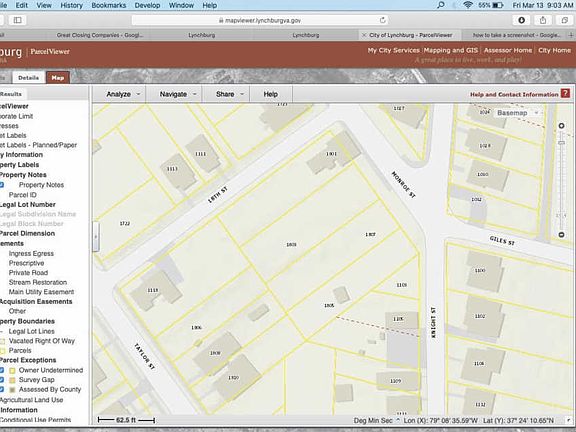Click the Safari share icon
576x432 pixels.
click(543, 20)
